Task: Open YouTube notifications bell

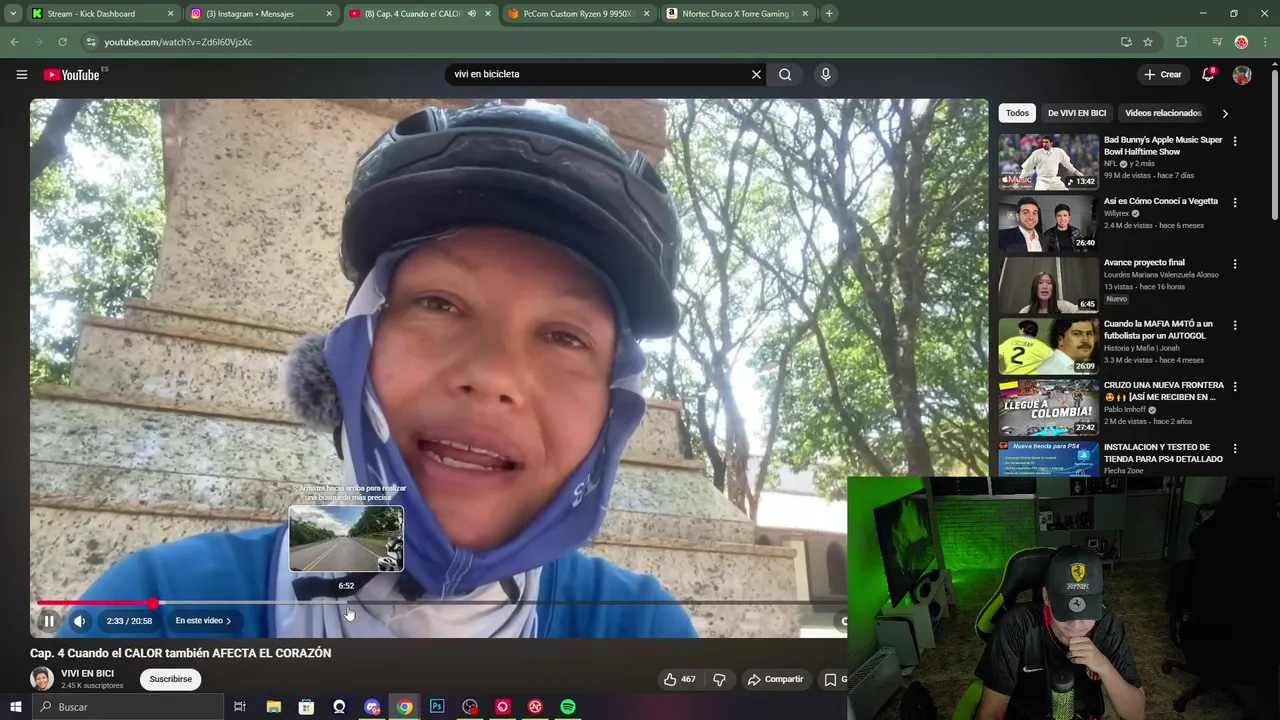Action: [1208, 74]
